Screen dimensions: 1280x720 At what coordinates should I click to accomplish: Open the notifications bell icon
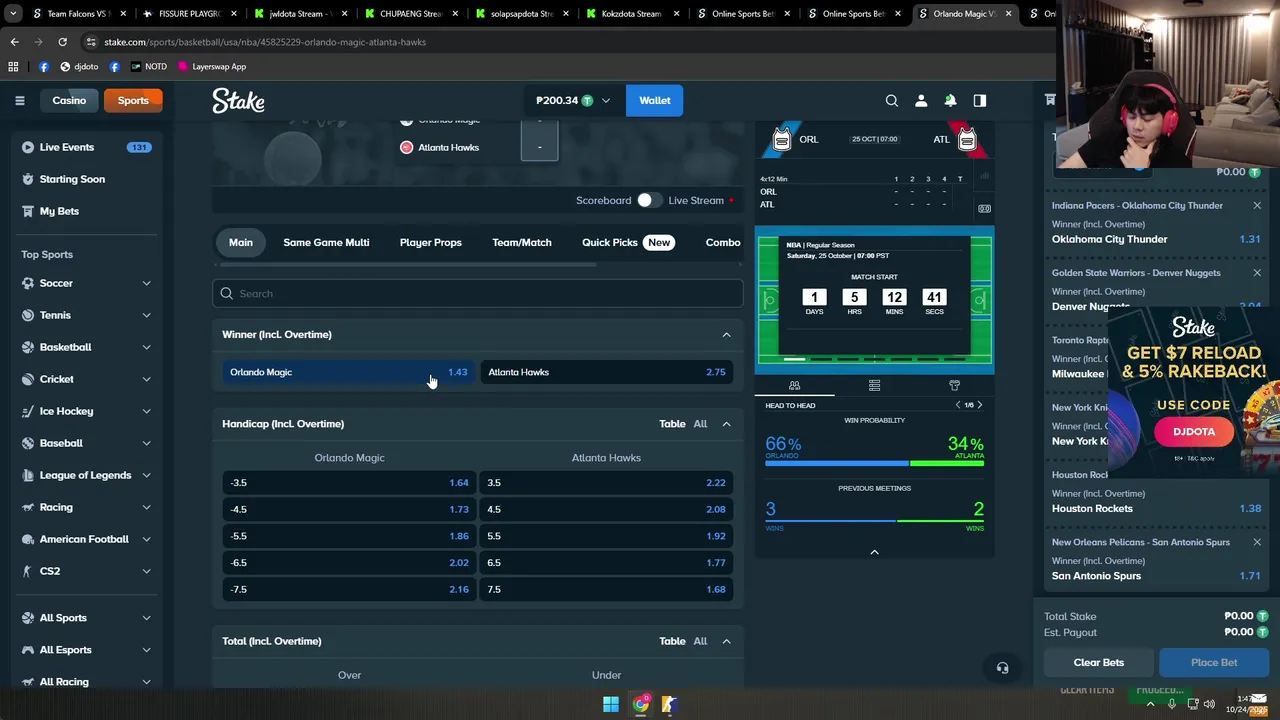pos(950,100)
